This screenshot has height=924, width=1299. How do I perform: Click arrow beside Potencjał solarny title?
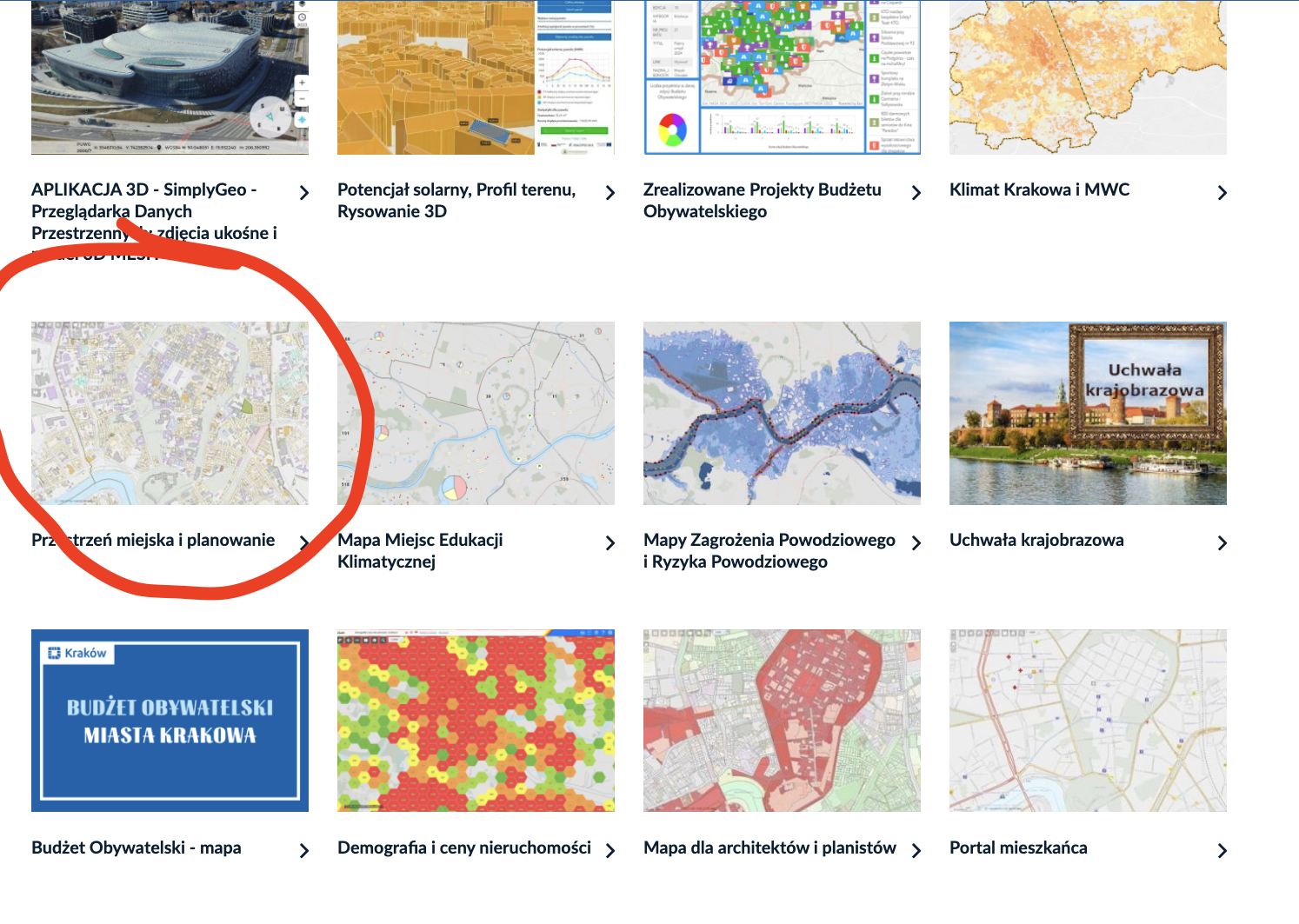(x=610, y=193)
